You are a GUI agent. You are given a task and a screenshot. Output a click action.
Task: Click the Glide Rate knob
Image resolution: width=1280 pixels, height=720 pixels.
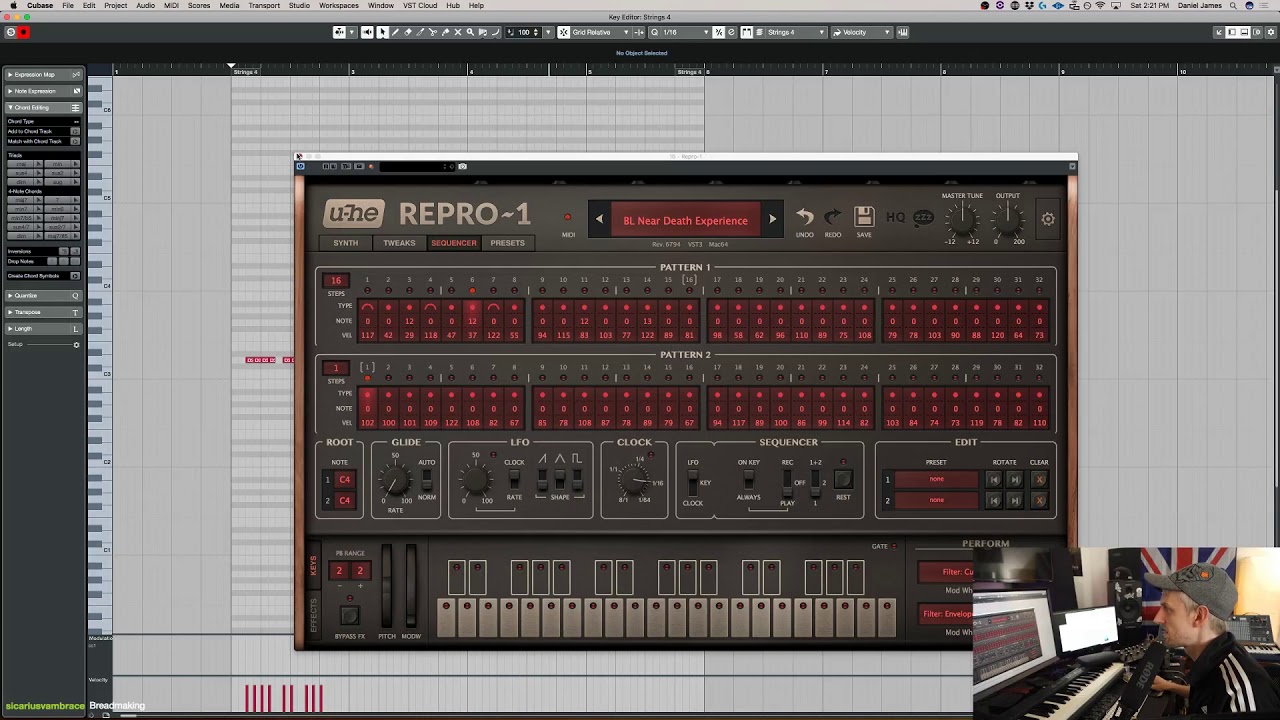pyautogui.click(x=395, y=480)
